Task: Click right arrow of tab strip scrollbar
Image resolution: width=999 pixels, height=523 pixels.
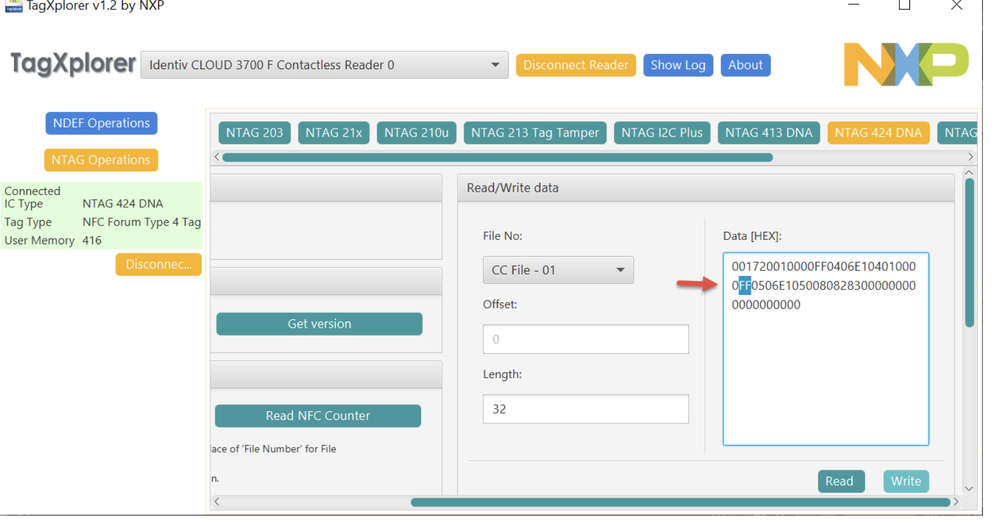Action: coord(970,157)
